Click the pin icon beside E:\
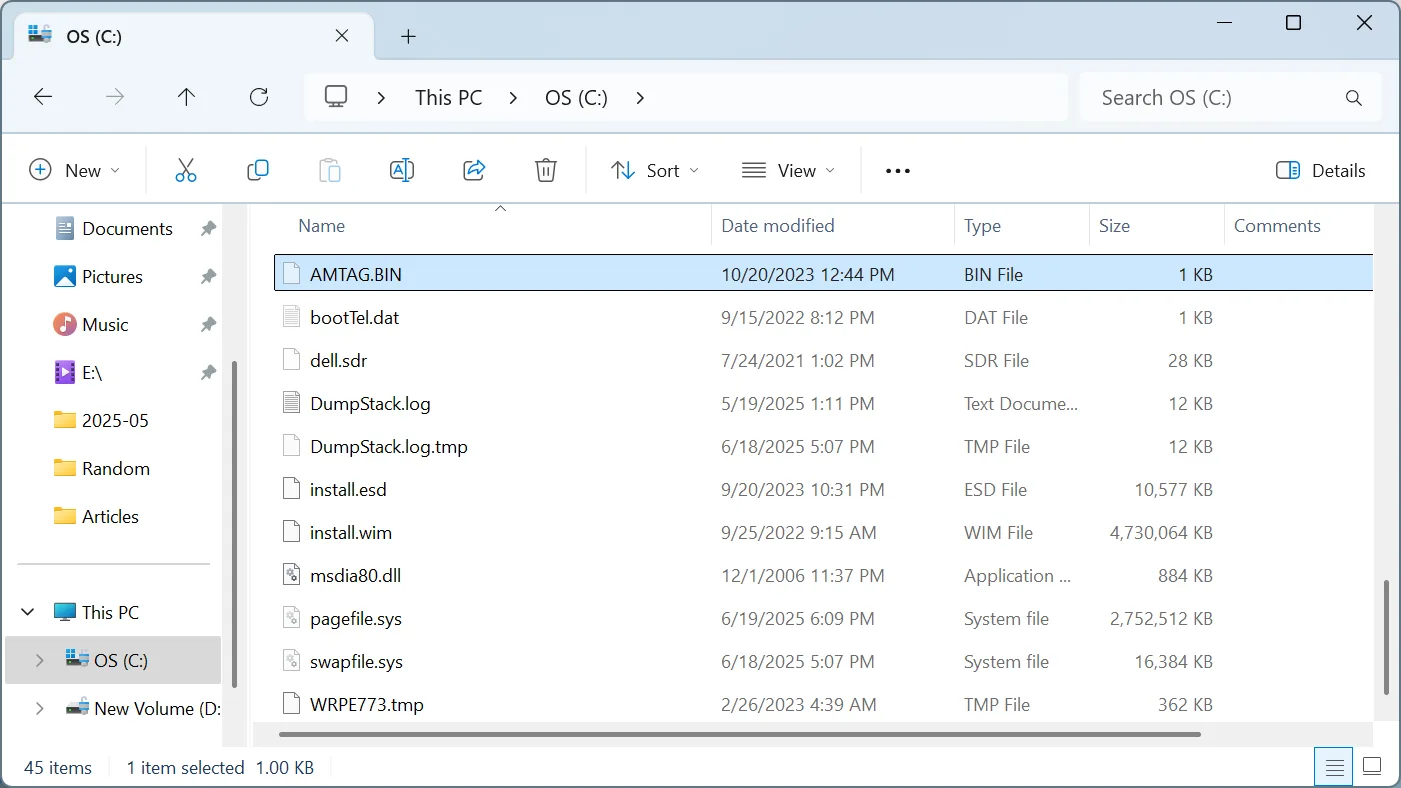 (208, 373)
